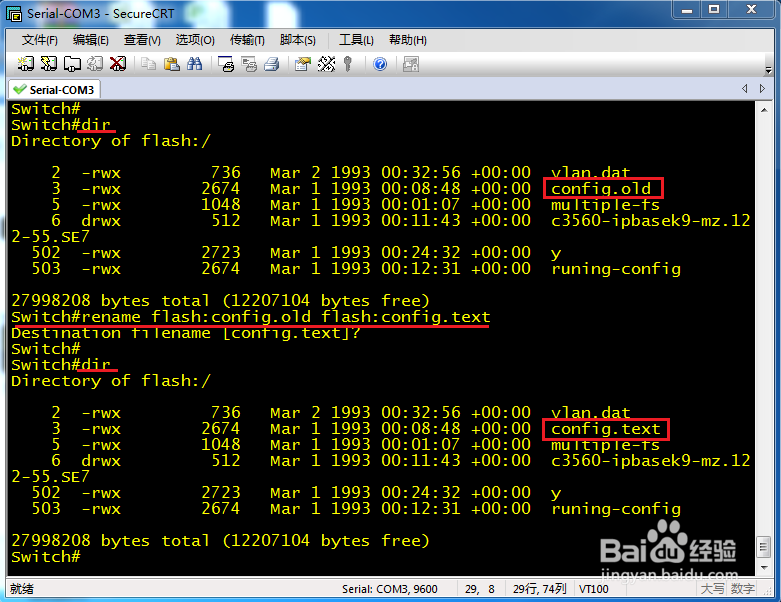Open the 编辑(E) menu
Viewport: 781px width, 602px height.
click(x=91, y=40)
